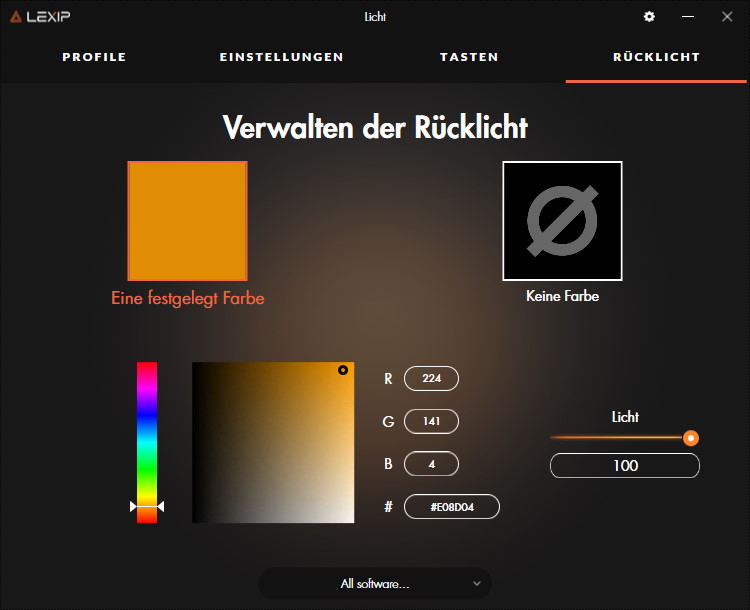This screenshot has height=610, width=750.
Task: Switch to the Profile tab
Action: click(x=94, y=57)
